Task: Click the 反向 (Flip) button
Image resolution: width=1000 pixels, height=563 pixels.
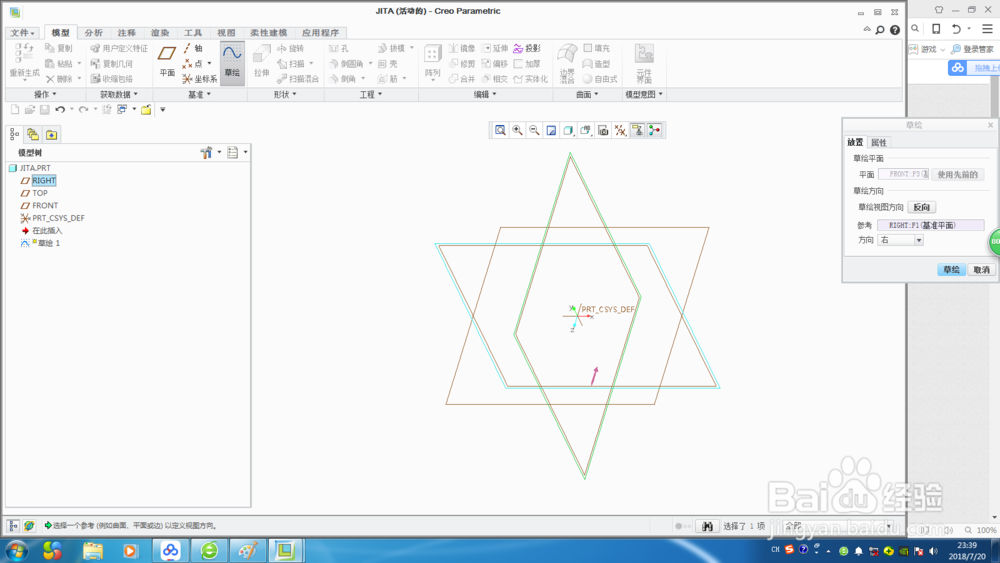Action: (x=922, y=207)
